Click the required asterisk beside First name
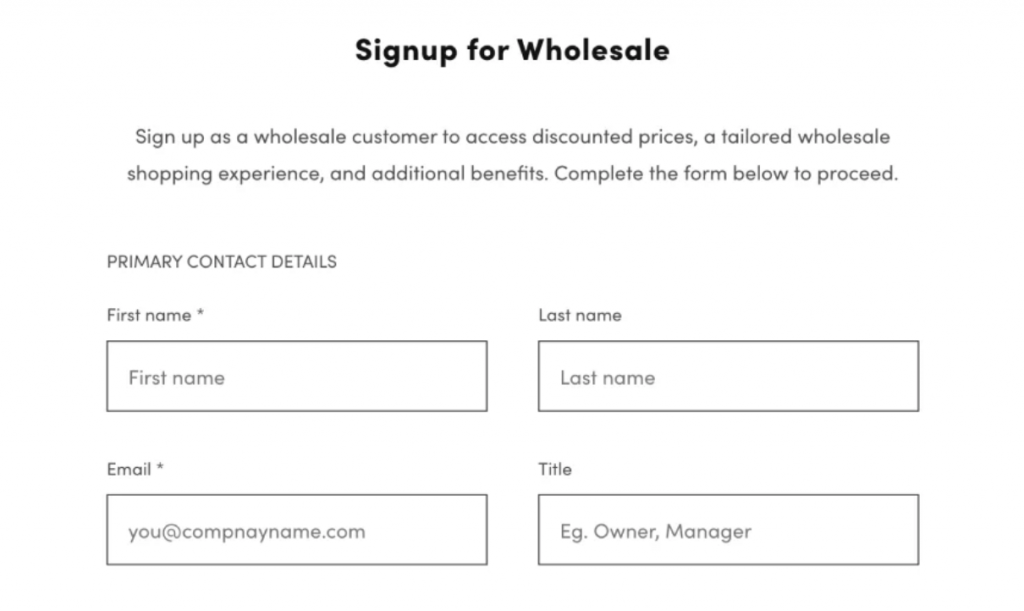 [x=200, y=314]
